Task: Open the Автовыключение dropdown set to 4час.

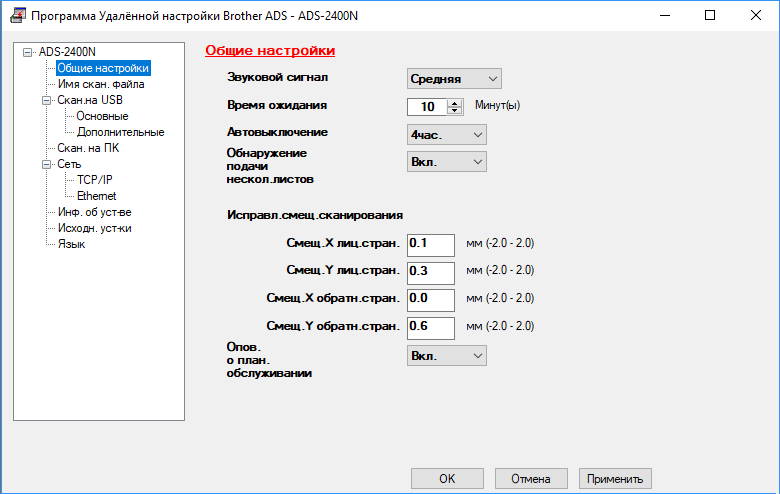Action: coord(447,134)
